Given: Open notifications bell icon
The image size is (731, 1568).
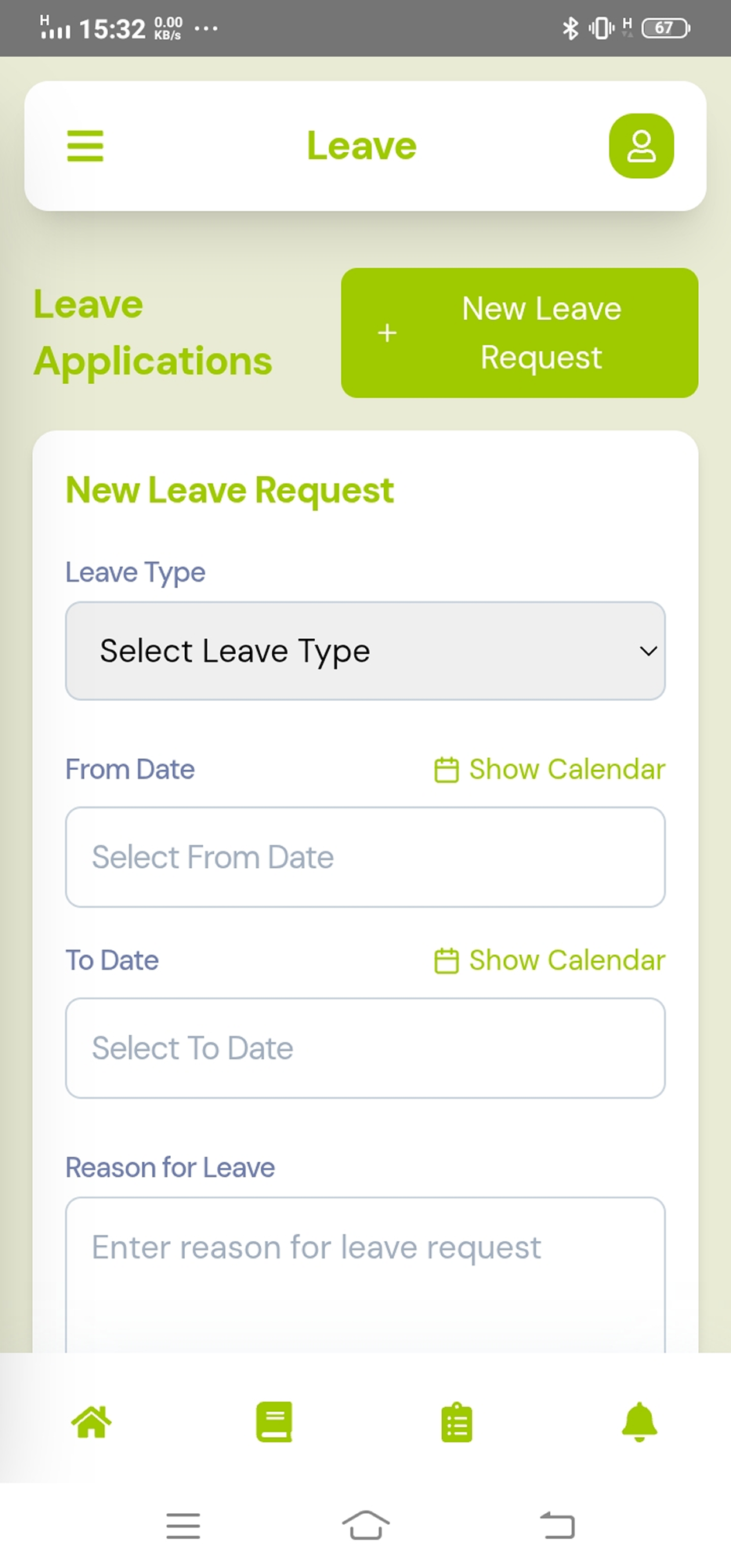Looking at the screenshot, I should tap(639, 1421).
